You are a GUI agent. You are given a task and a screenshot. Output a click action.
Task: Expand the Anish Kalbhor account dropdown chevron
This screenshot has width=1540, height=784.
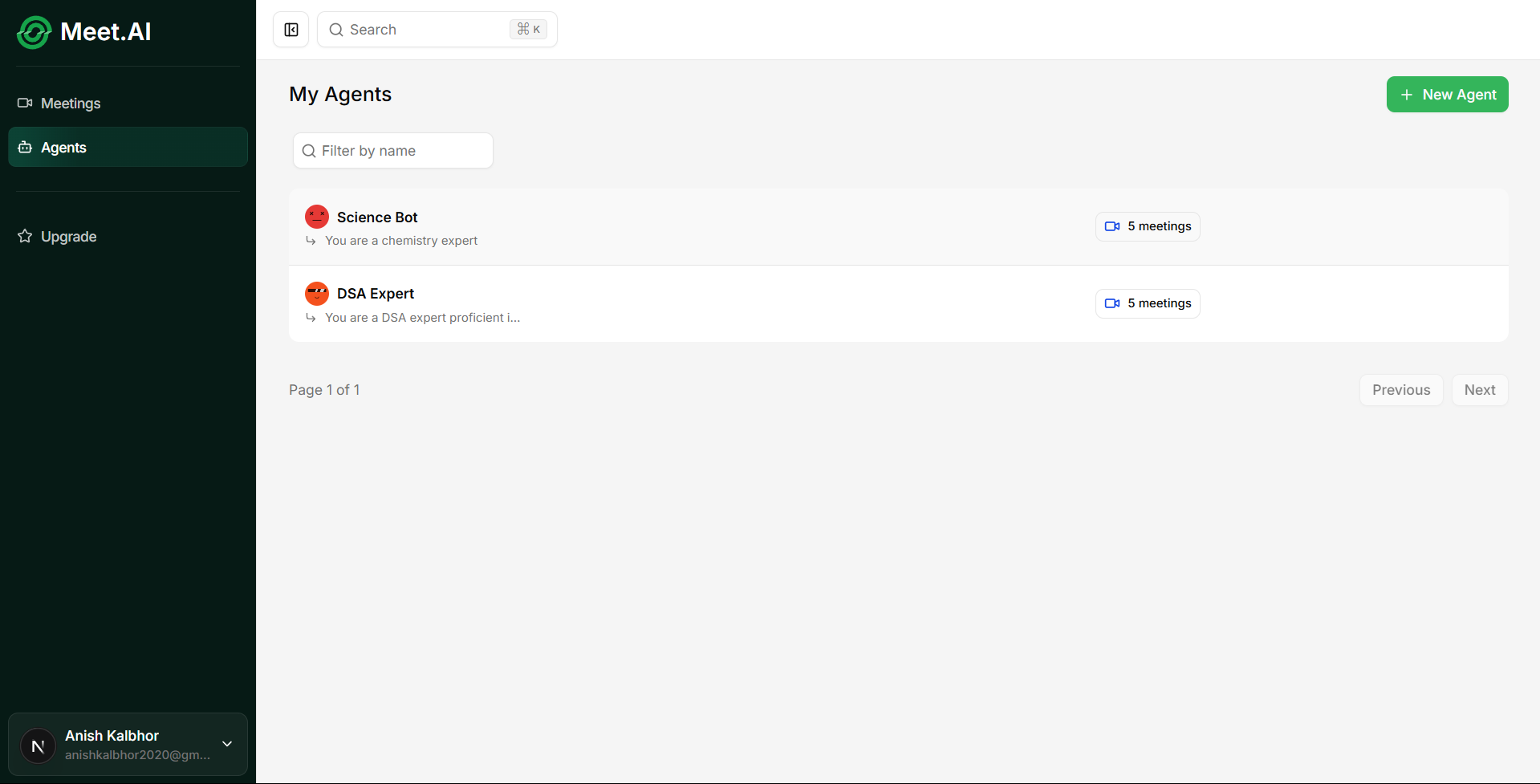227,745
